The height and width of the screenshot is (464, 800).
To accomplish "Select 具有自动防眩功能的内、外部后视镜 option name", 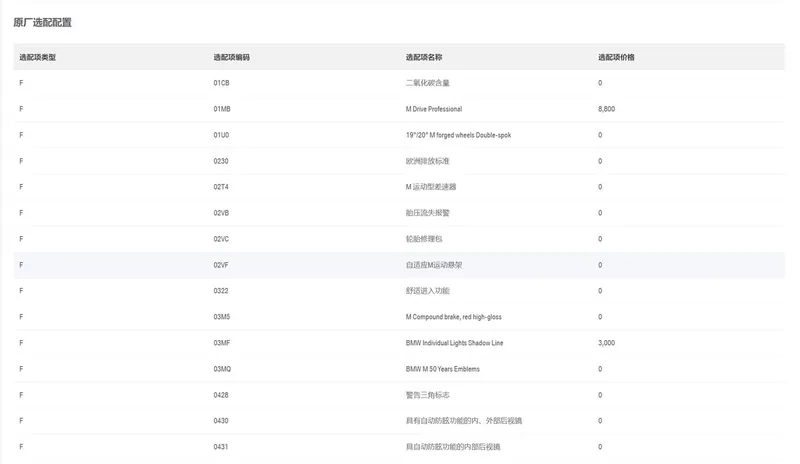I will point(464,421).
